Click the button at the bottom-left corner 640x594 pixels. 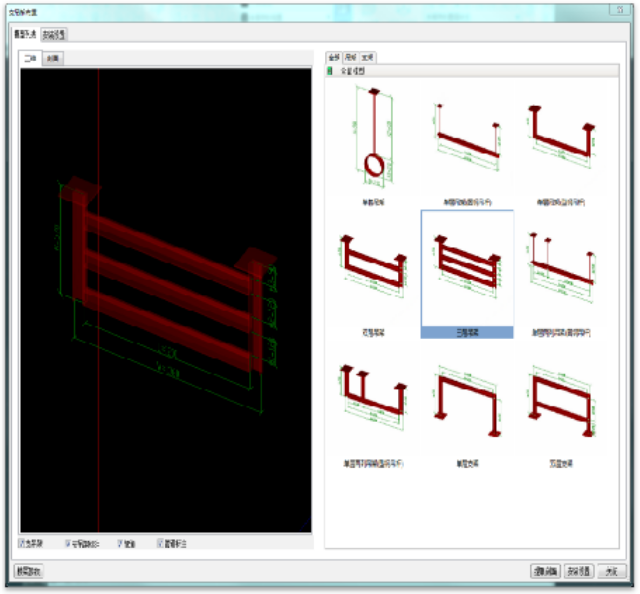coord(27,571)
